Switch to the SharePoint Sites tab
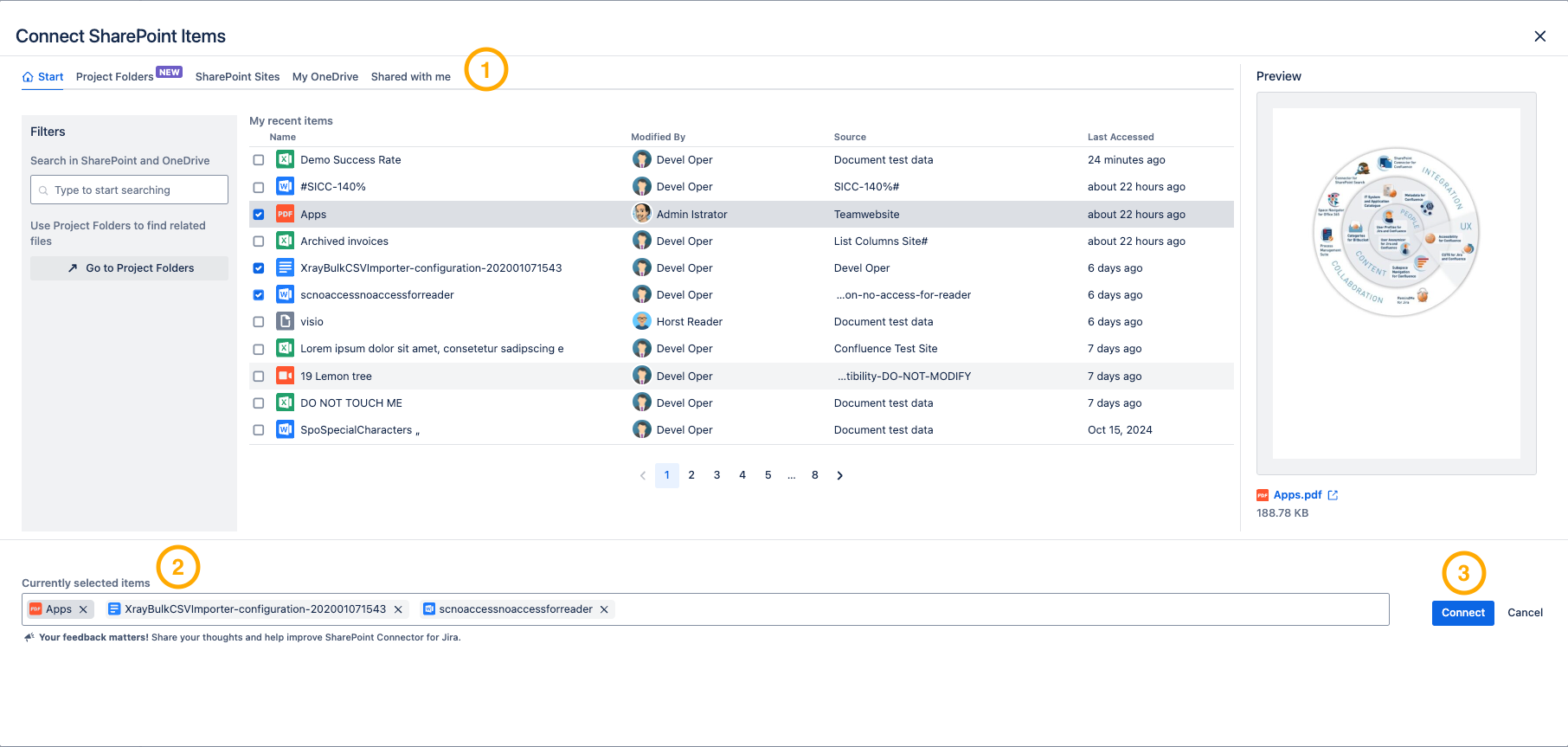This screenshot has width=1568, height=747. coord(237,77)
